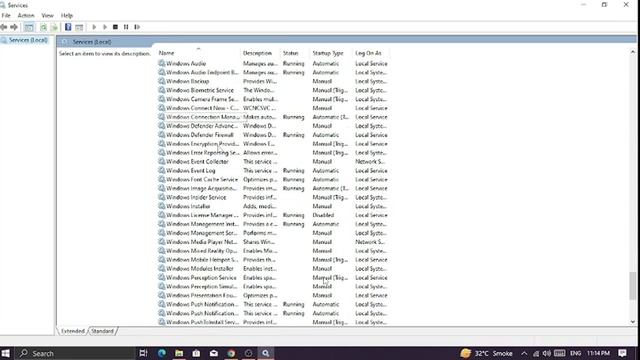Switch to the Standard tab

point(102,331)
